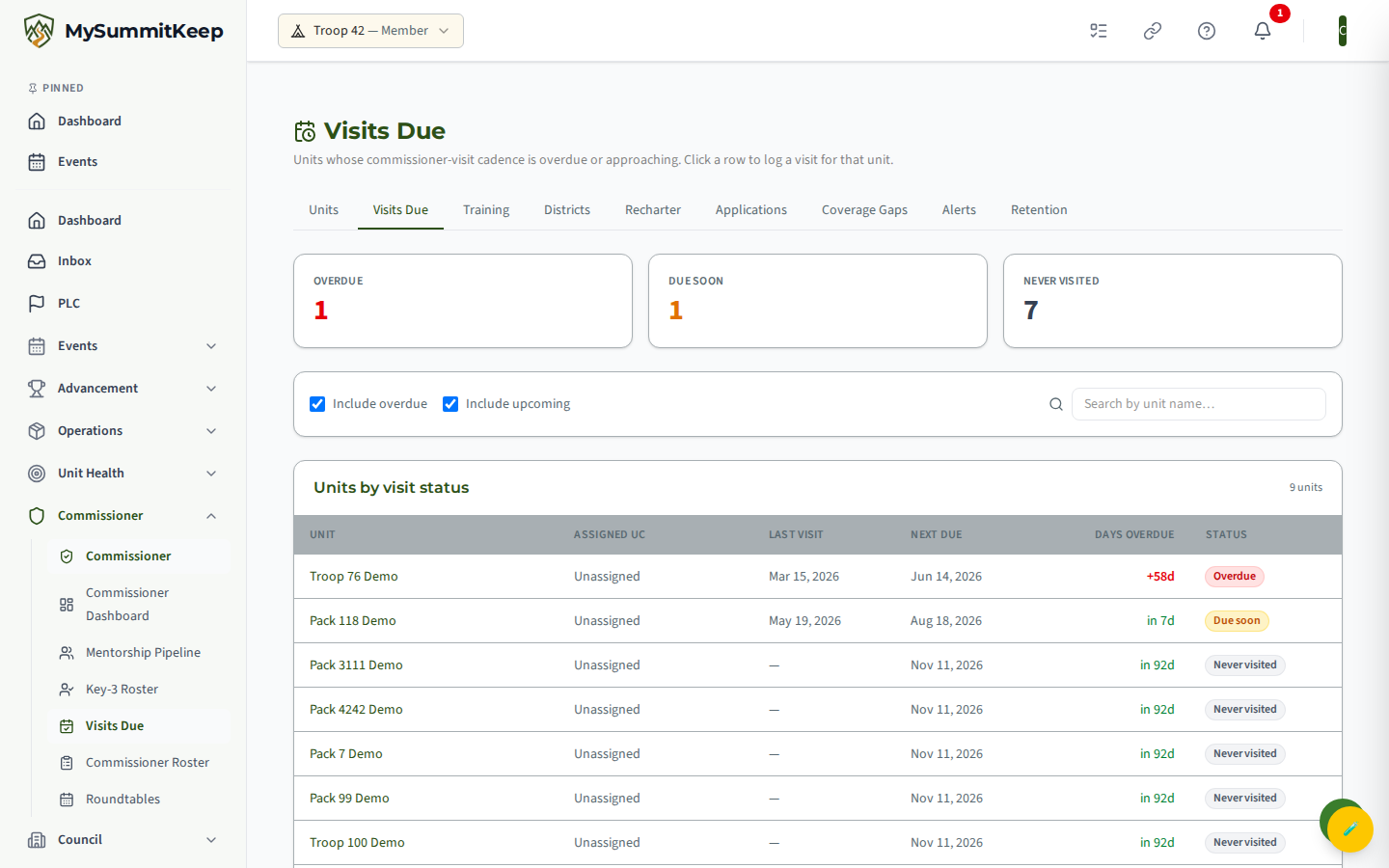Expand the Advancement section chevron
Screen dimensions: 1389x868
pos(211,389)
